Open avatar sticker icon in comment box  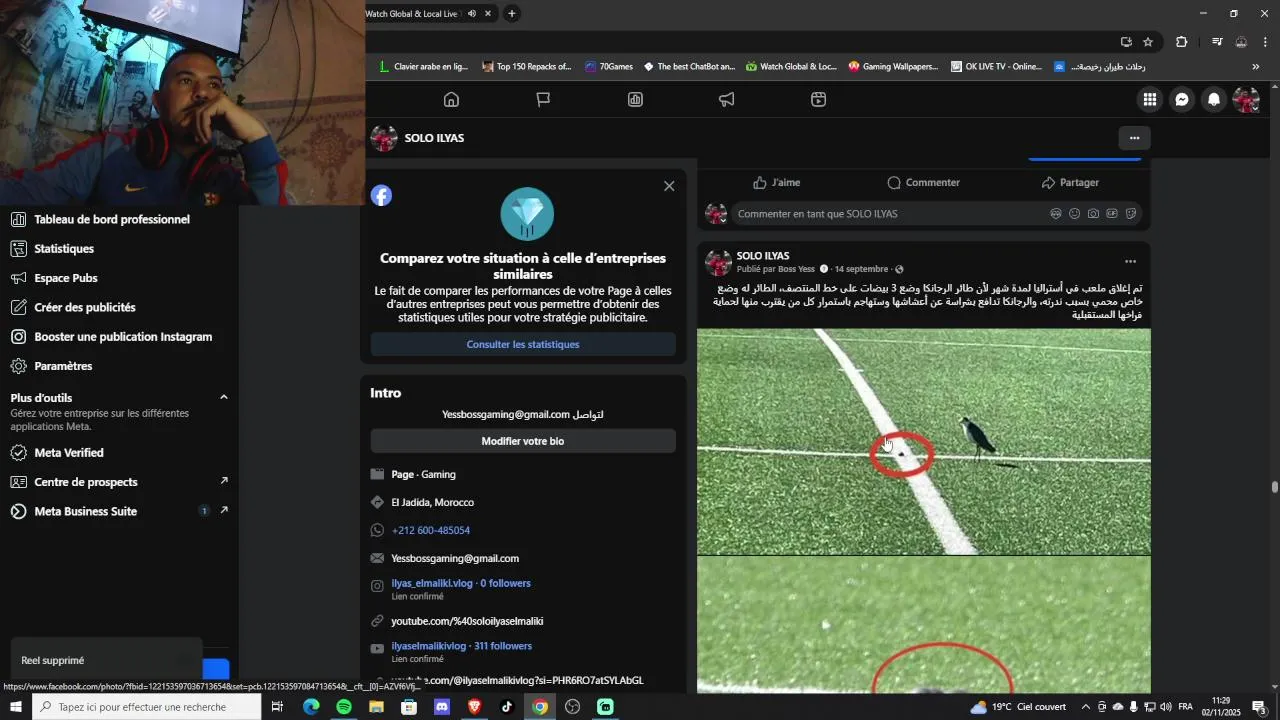[x=1056, y=214]
